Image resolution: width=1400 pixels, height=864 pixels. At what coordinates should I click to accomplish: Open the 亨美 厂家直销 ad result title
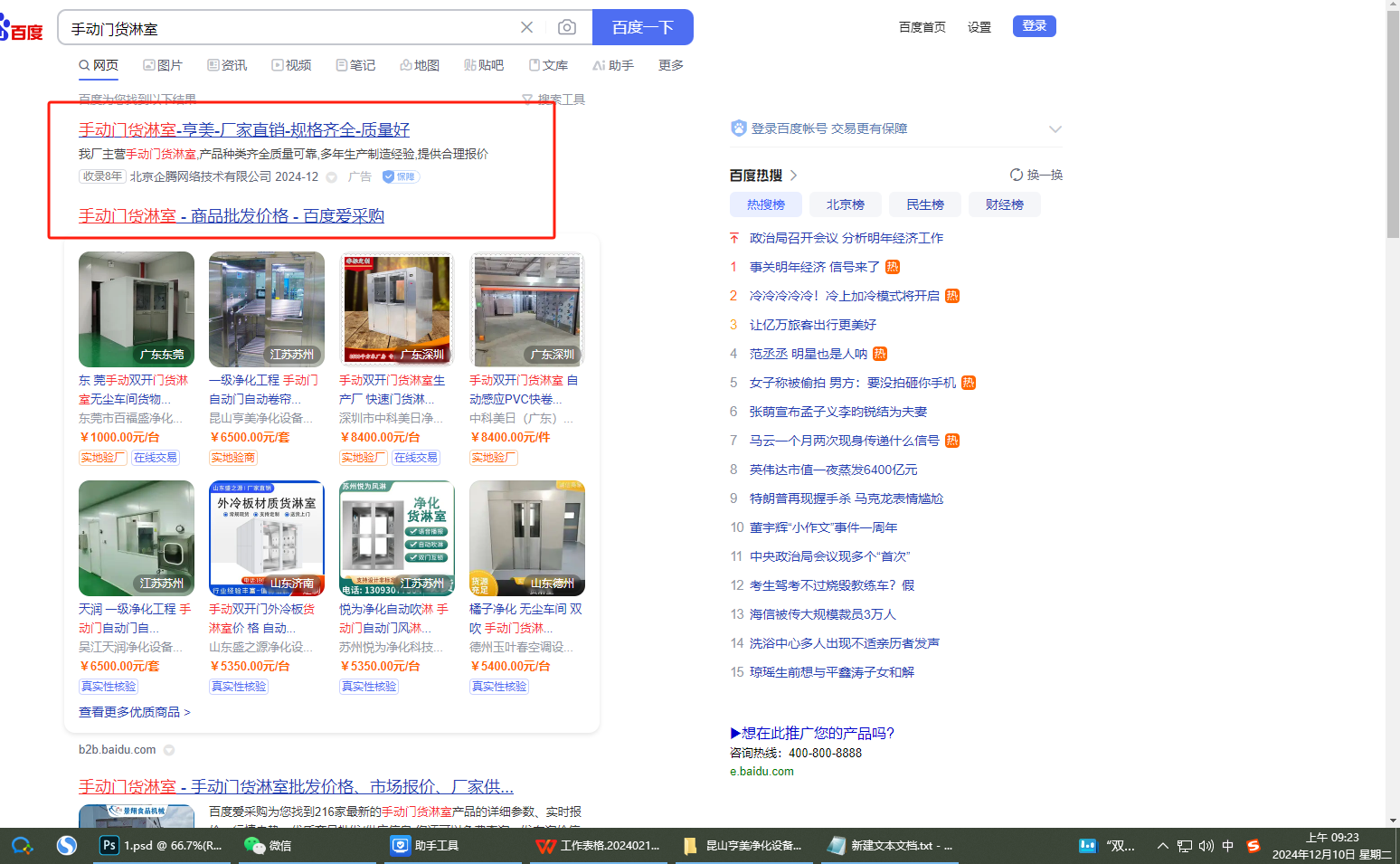244,130
